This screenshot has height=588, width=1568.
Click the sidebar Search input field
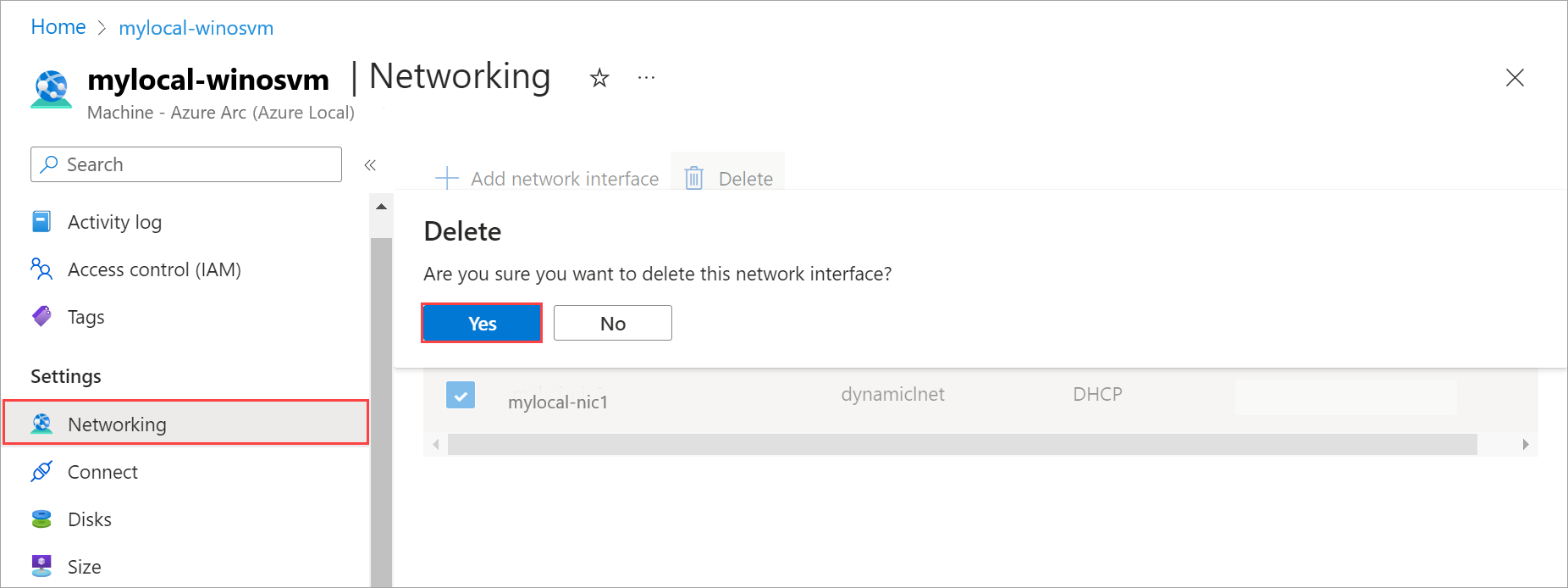tap(199, 164)
